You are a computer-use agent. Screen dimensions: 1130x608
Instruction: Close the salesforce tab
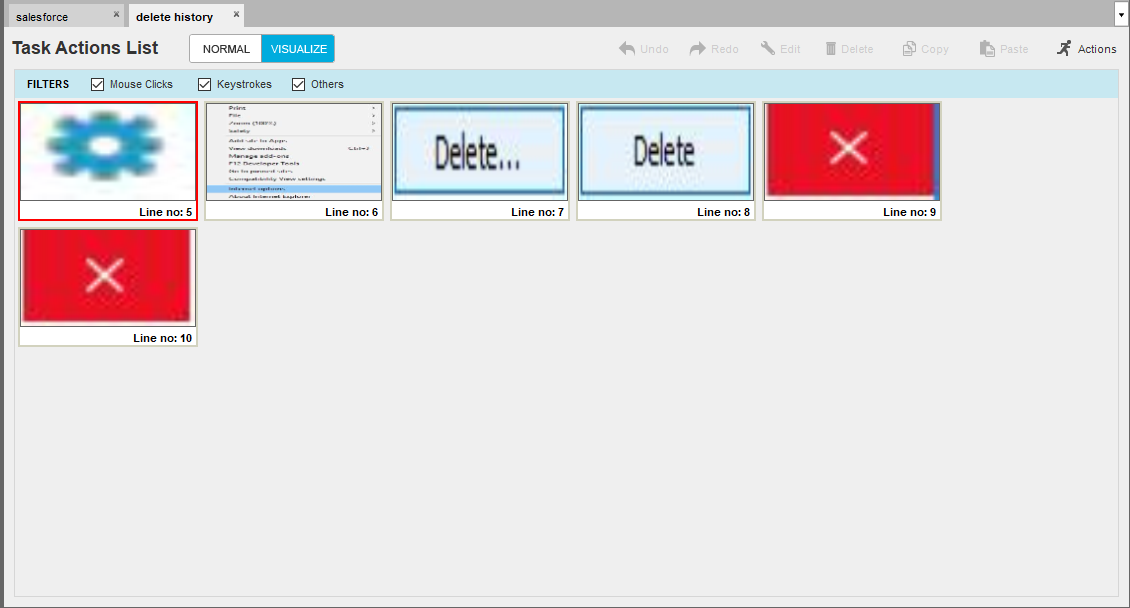click(x=116, y=14)
